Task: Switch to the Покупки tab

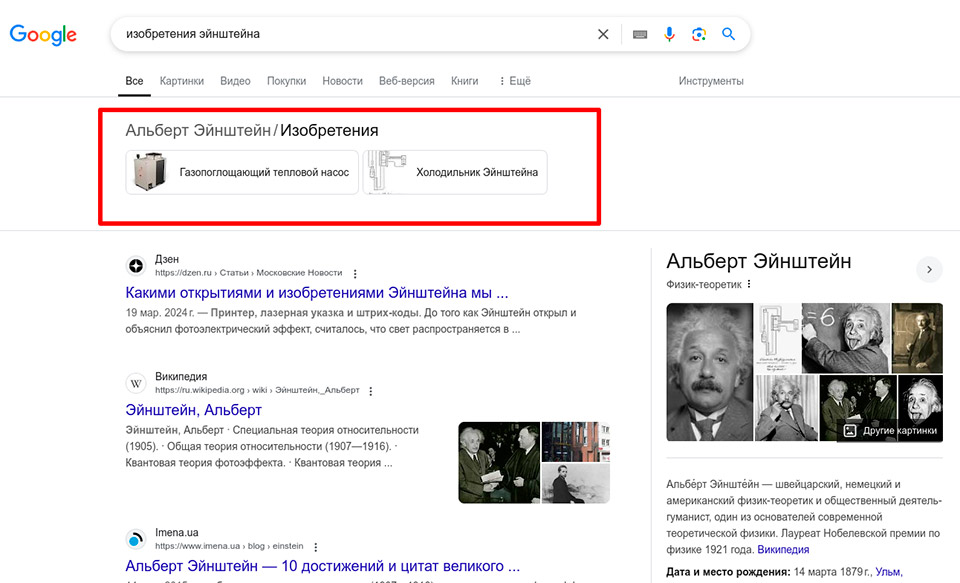Action: click(287, 81)
